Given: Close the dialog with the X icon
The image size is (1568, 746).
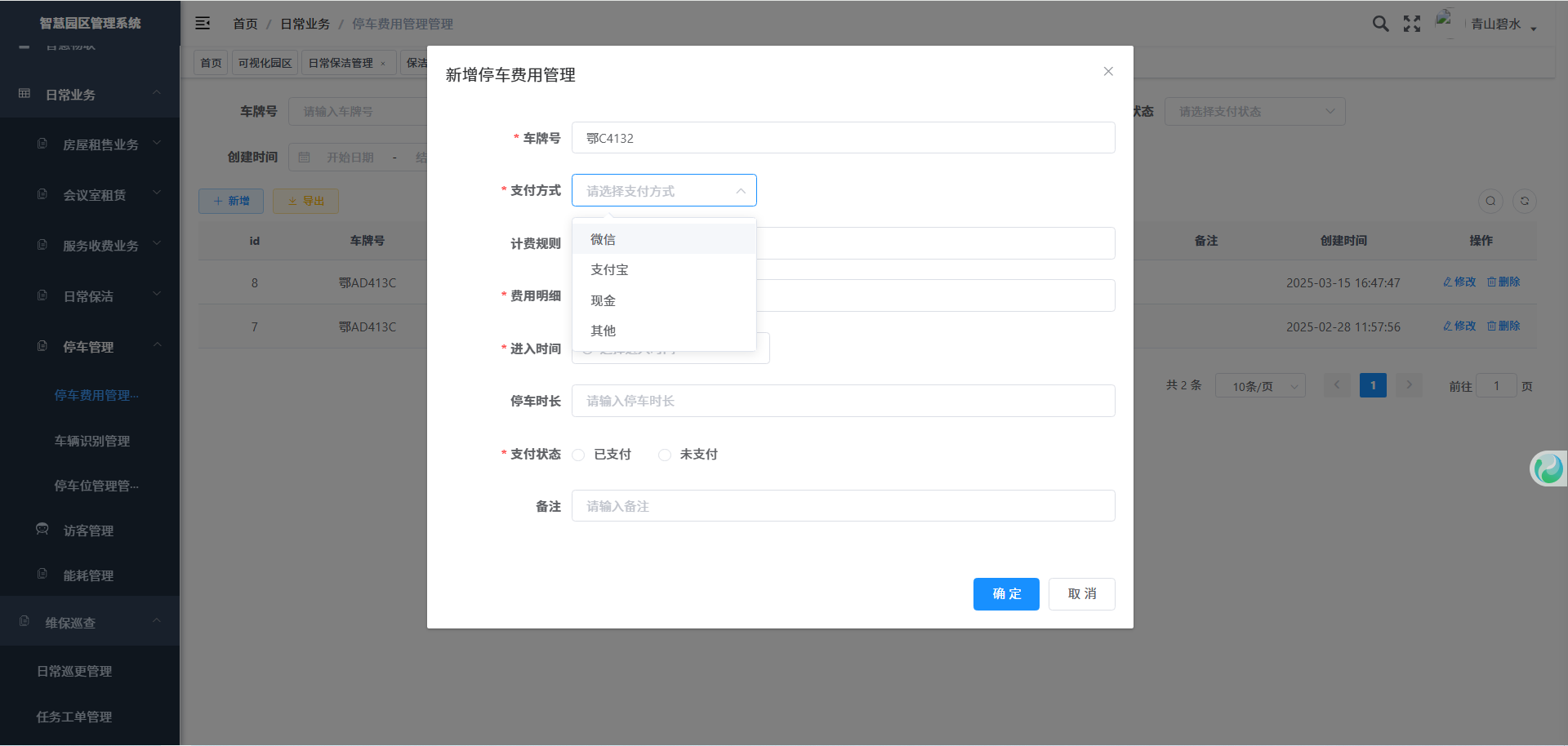Looking at the screenshot, I should [x=1108, y=72].
